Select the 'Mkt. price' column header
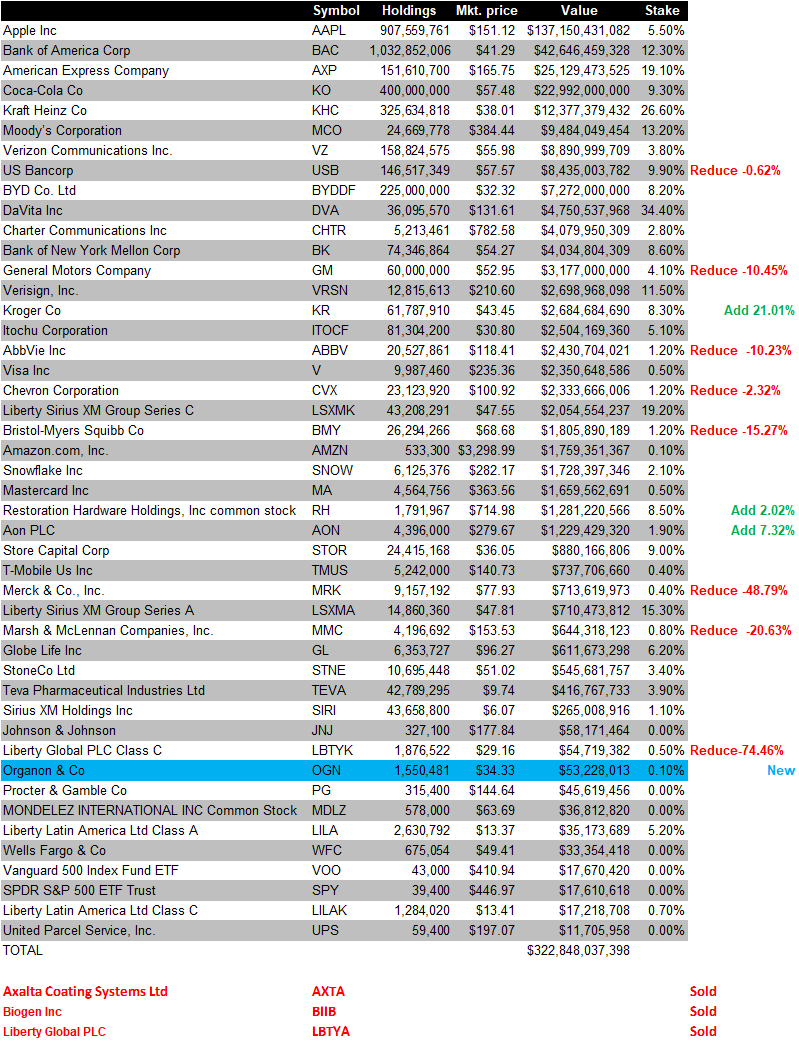This screenshot has width=799, height=1042. [487, 11]
